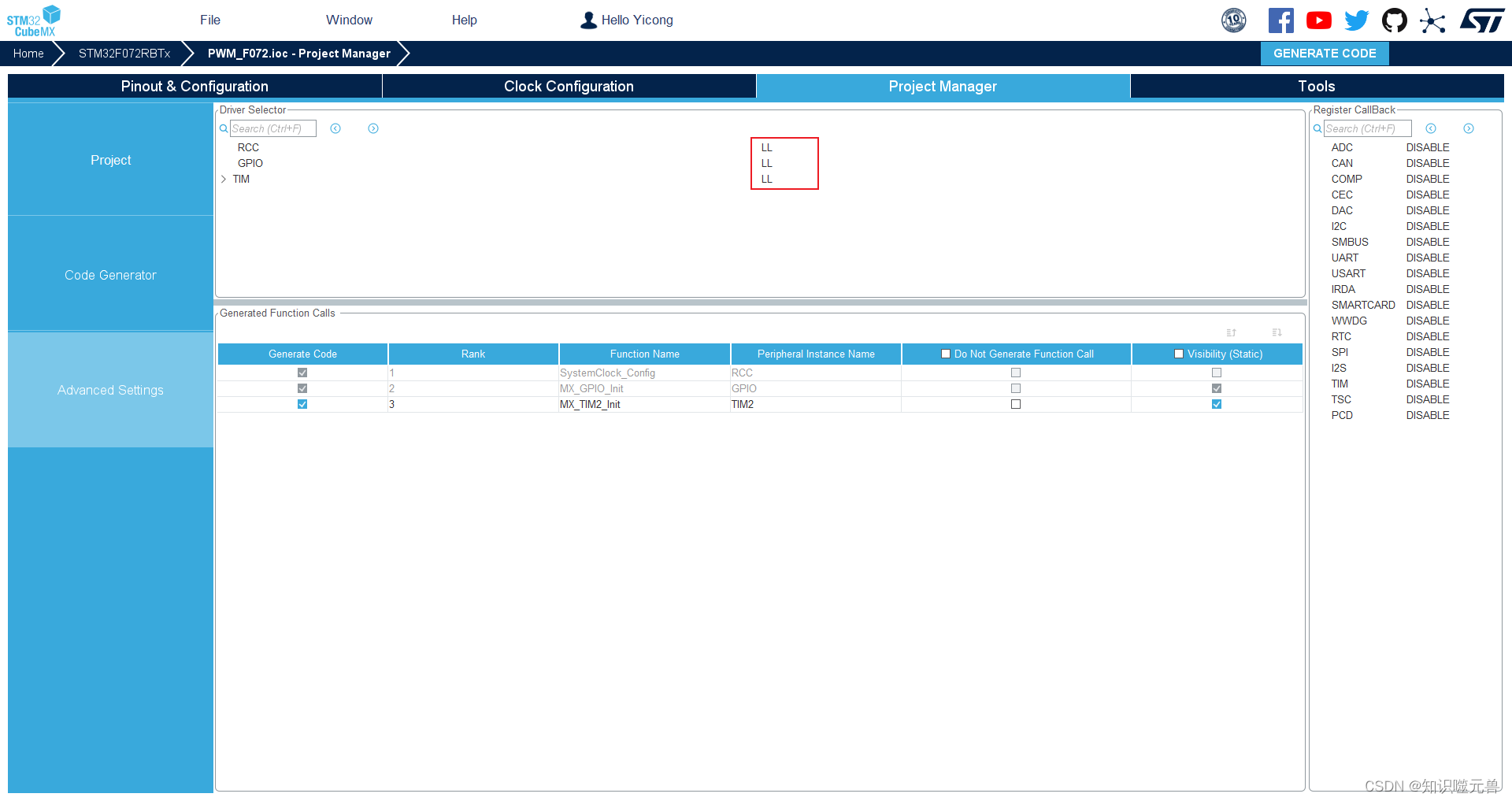1512x801 pixels.
Task: Toggle Do Not Generate for MX_TIM2_Init
Action: coord(1016,404)
